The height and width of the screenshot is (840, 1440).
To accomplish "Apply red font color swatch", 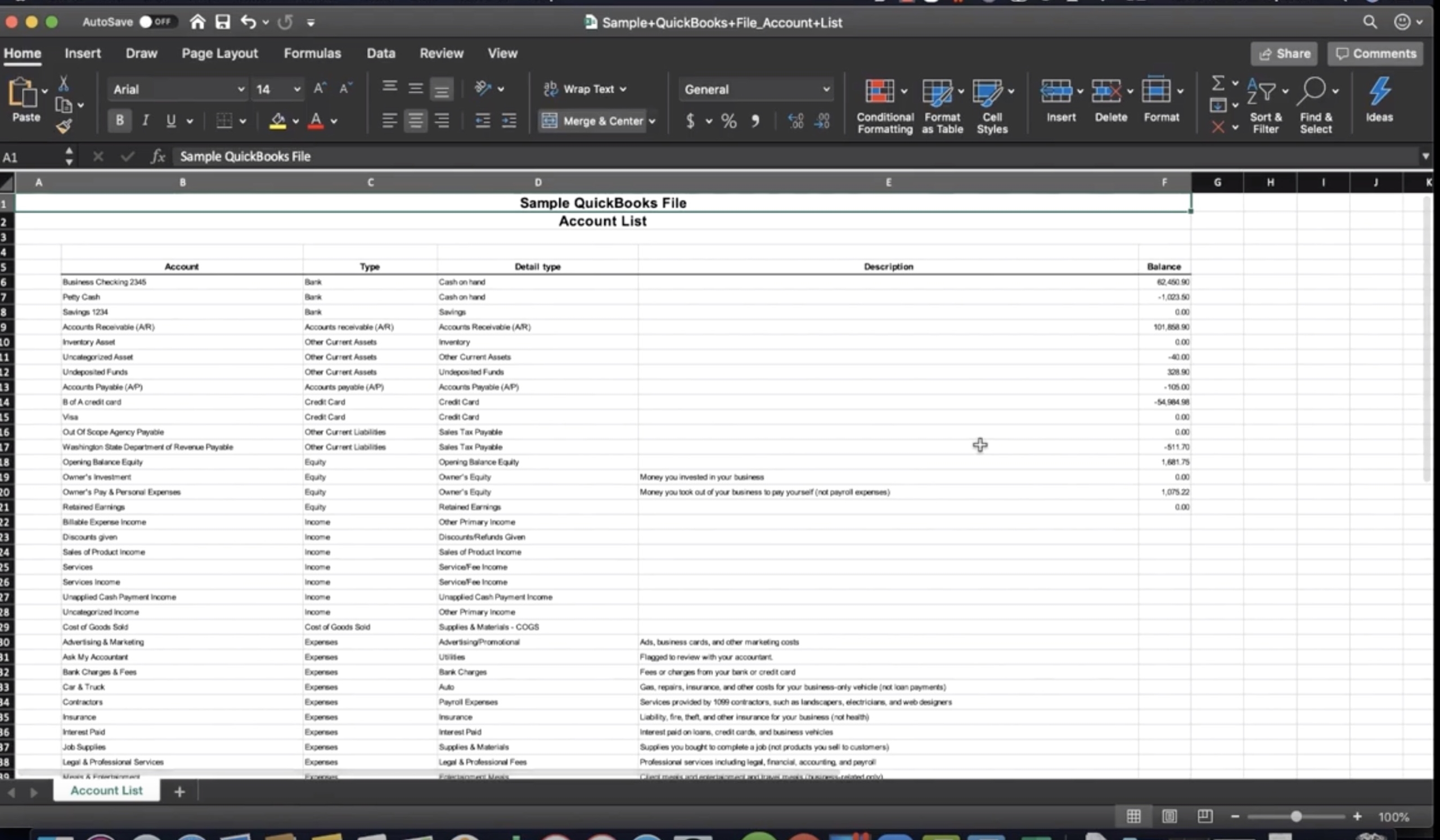I will pos(316,120).
